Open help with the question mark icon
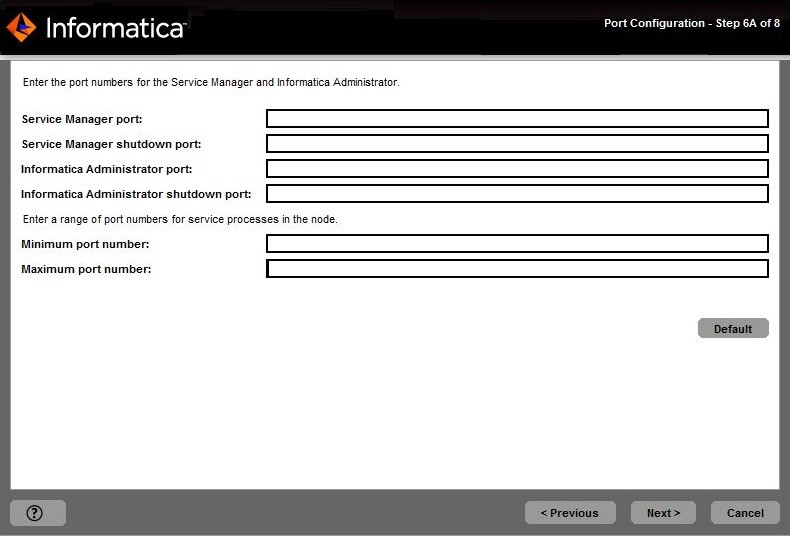 pyautogui.click(x=38, y=513)
